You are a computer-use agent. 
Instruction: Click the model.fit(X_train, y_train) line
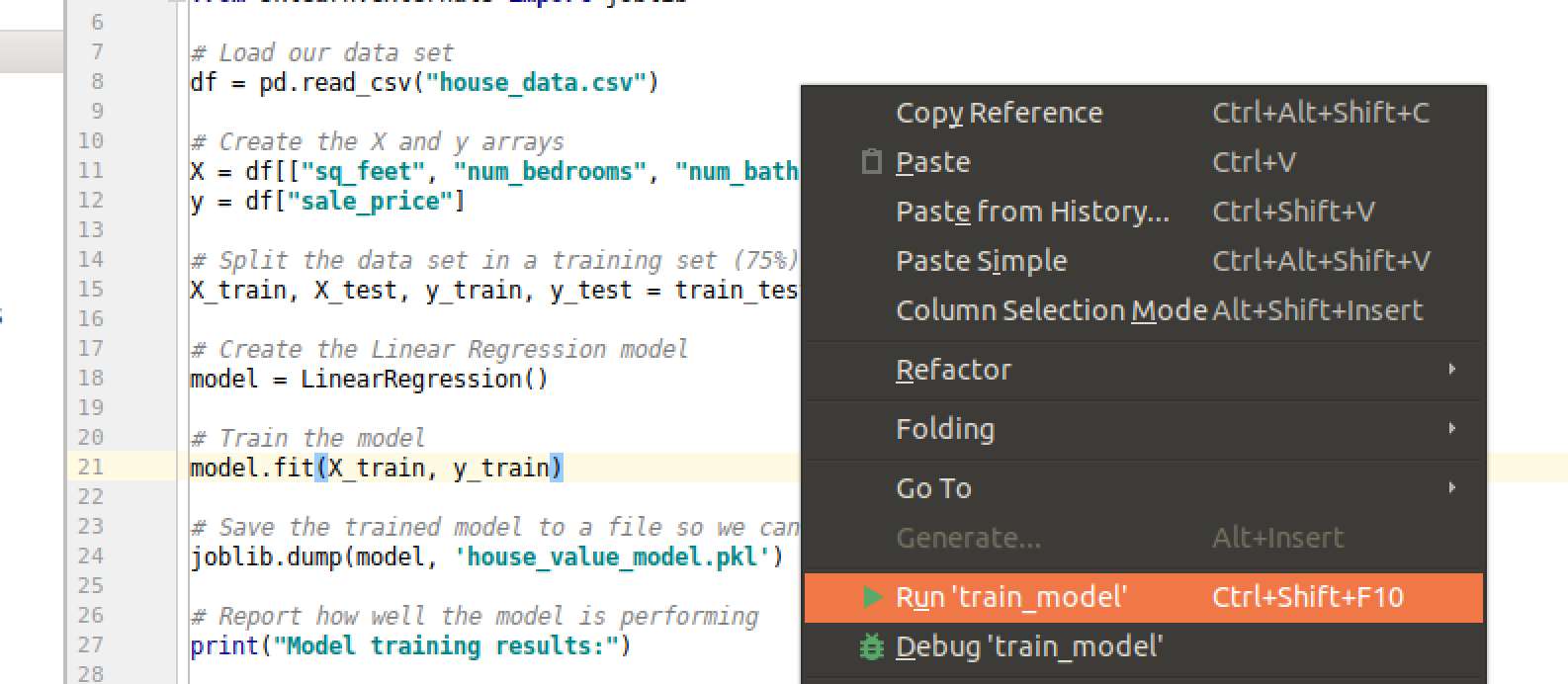[x=377, y=468]
